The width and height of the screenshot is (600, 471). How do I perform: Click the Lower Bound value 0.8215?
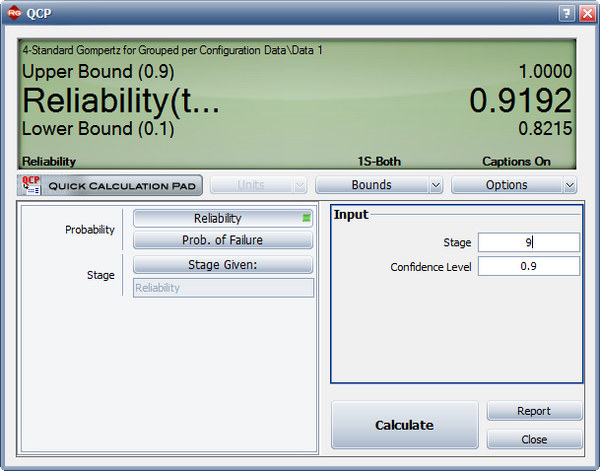(545, 129)
